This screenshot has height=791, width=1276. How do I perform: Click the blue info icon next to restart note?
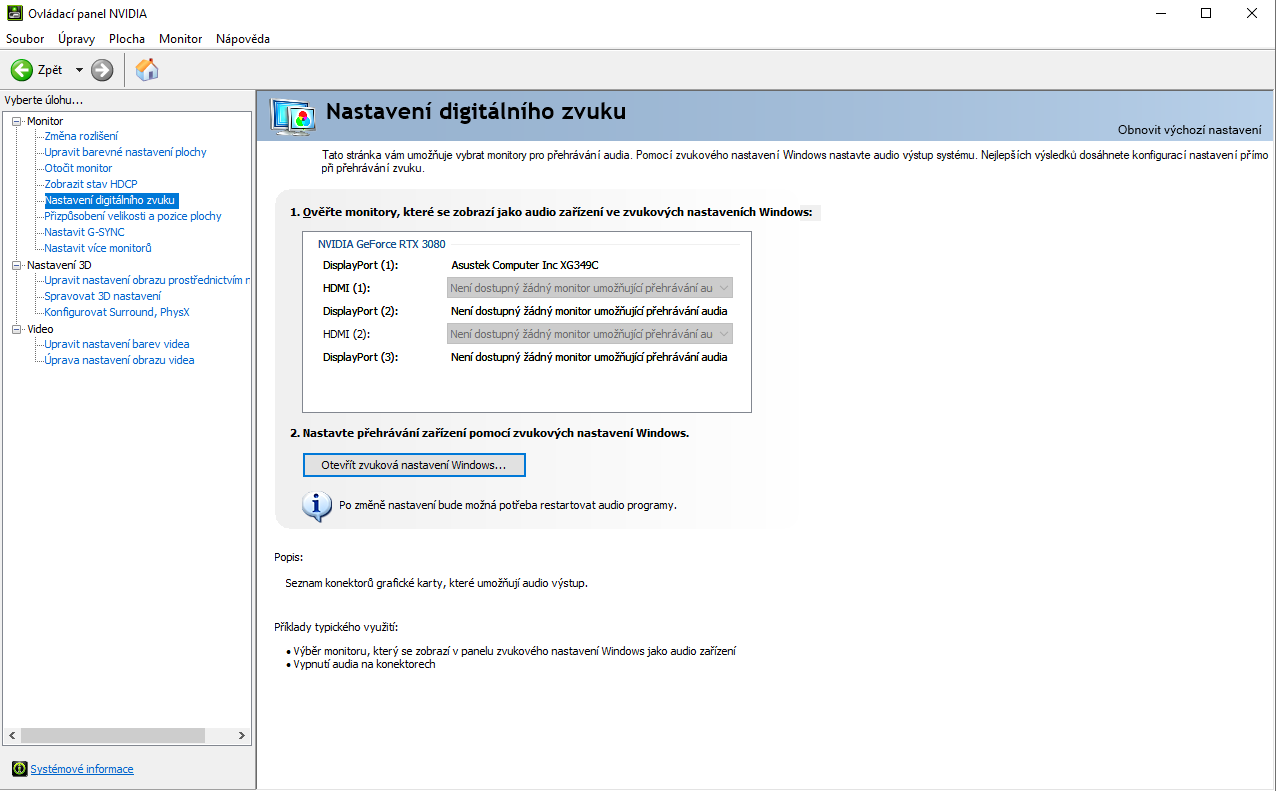[317, 506]
